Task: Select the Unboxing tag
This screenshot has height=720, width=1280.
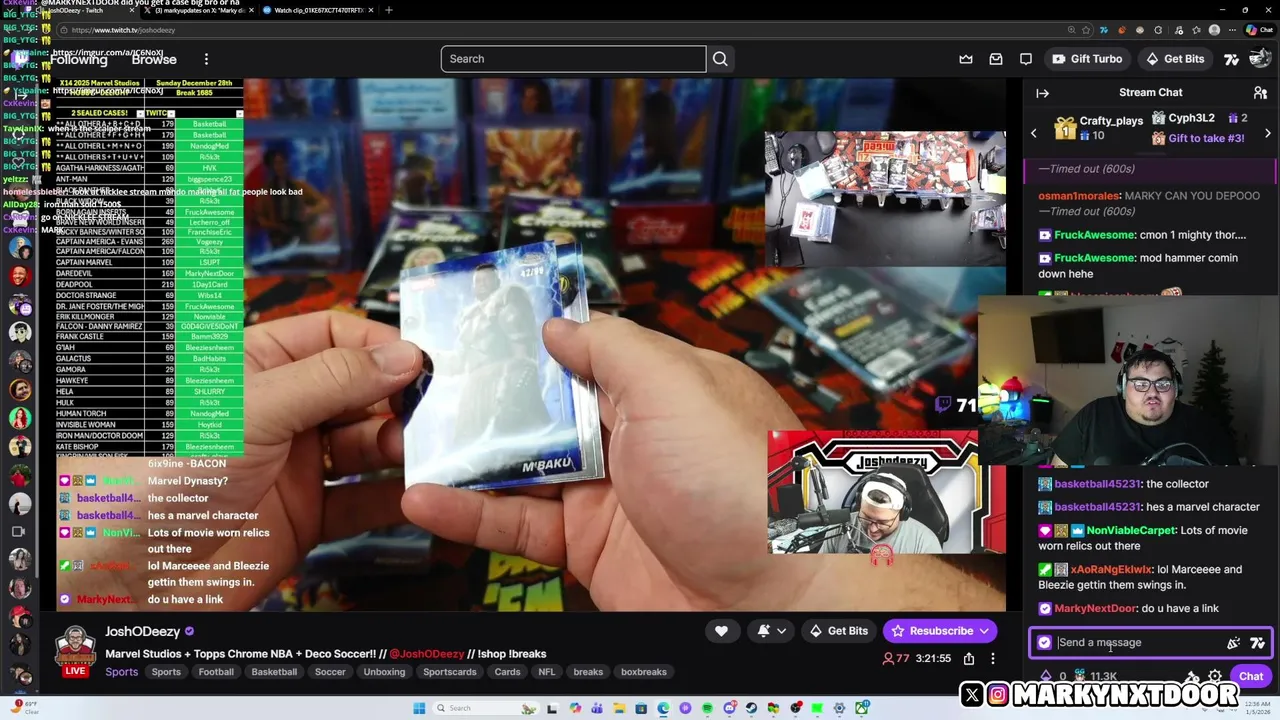Action: (x=384, y=672)
